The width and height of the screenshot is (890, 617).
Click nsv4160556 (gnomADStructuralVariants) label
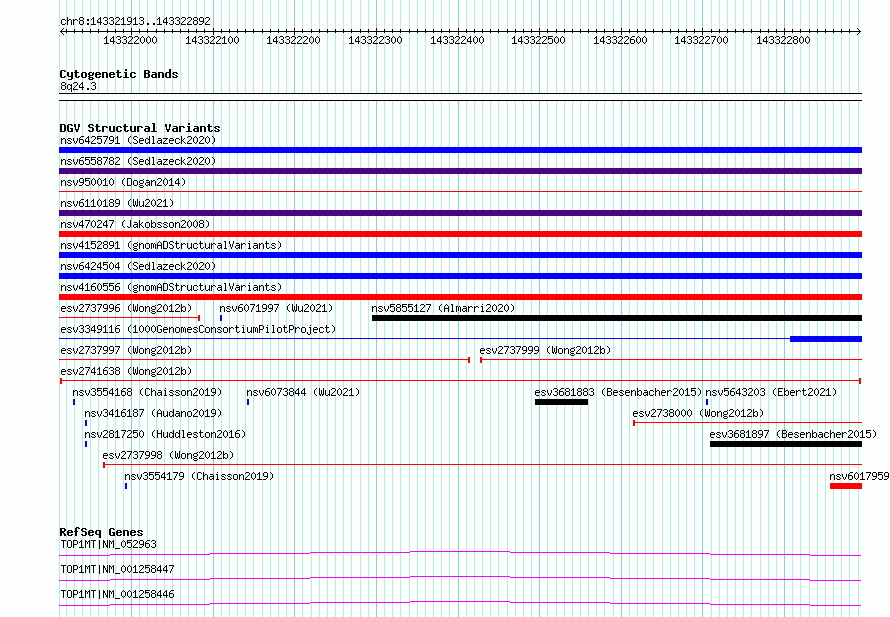click(171, 287)
